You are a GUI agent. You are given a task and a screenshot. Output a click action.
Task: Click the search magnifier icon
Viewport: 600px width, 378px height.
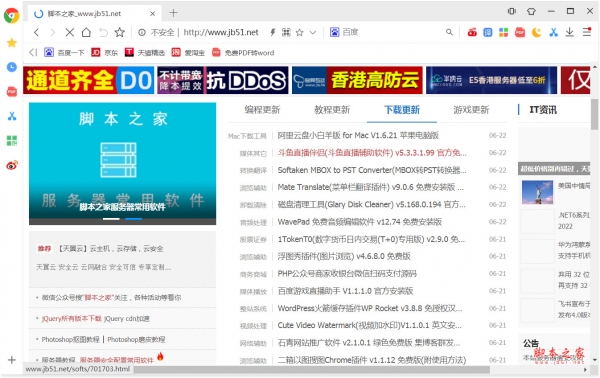(449, 33)
